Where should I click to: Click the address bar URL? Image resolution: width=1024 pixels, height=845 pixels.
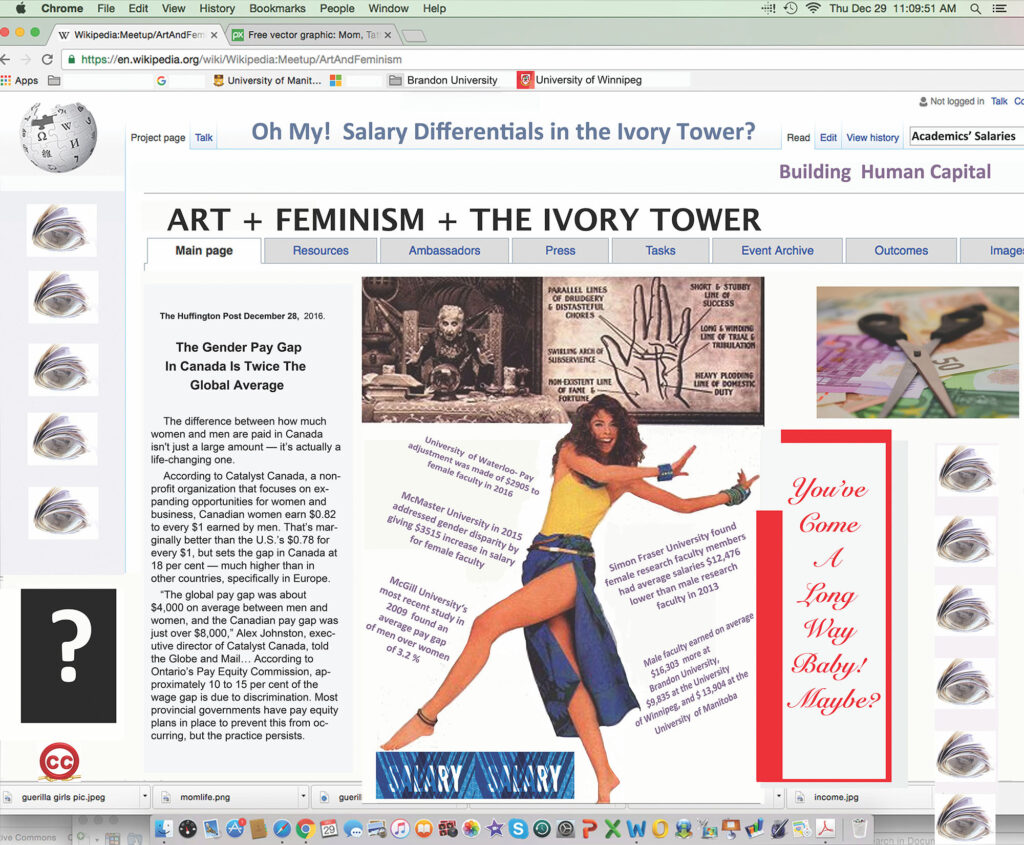pyautogui.click(x=242, y=59)
